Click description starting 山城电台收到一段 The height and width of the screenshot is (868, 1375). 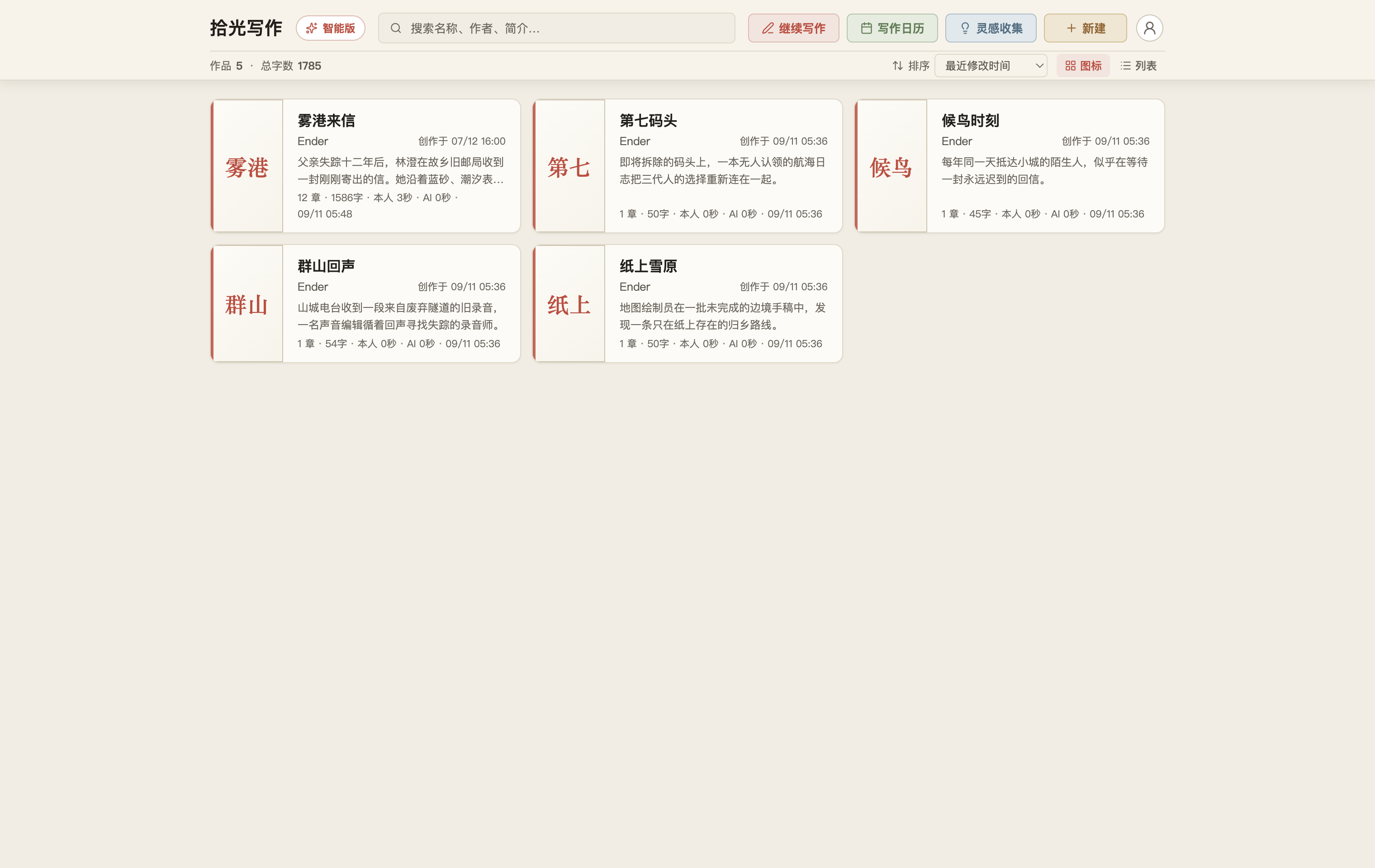coord(400,316)
